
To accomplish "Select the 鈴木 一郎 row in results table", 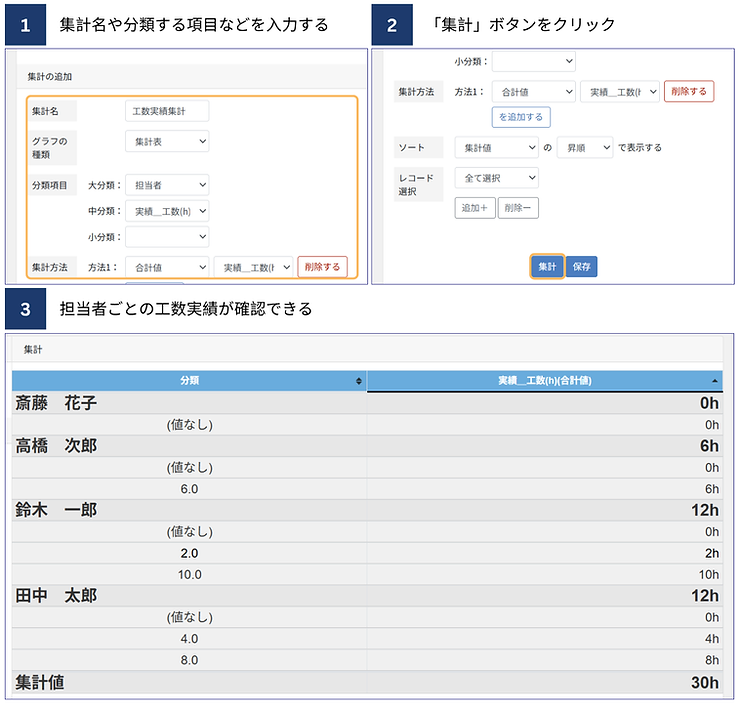I will click(x=366, y=510).
